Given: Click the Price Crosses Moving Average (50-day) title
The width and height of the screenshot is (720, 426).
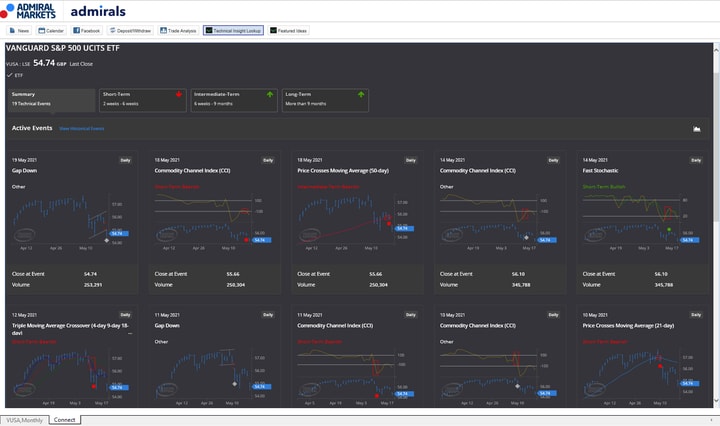Looking at the screenshot, I should (343, 171).
